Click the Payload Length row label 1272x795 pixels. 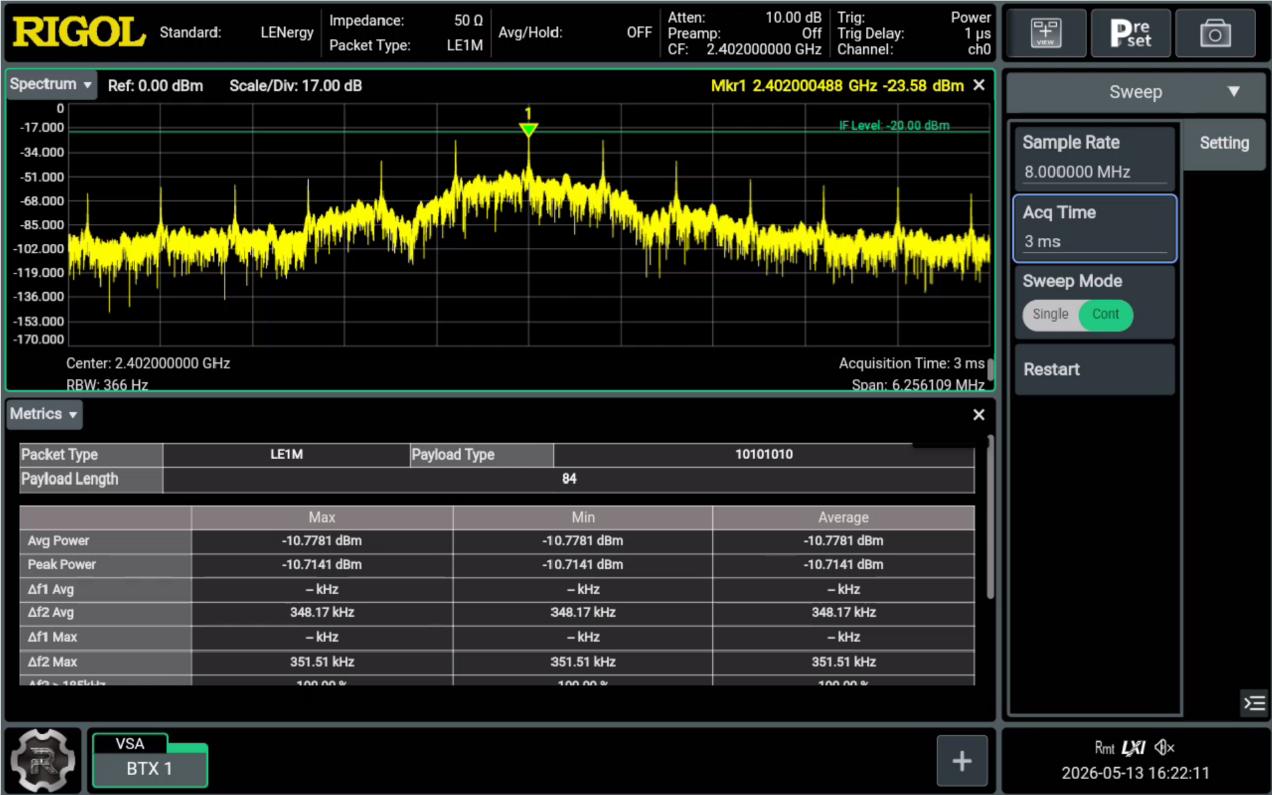(x=91, y=479)
